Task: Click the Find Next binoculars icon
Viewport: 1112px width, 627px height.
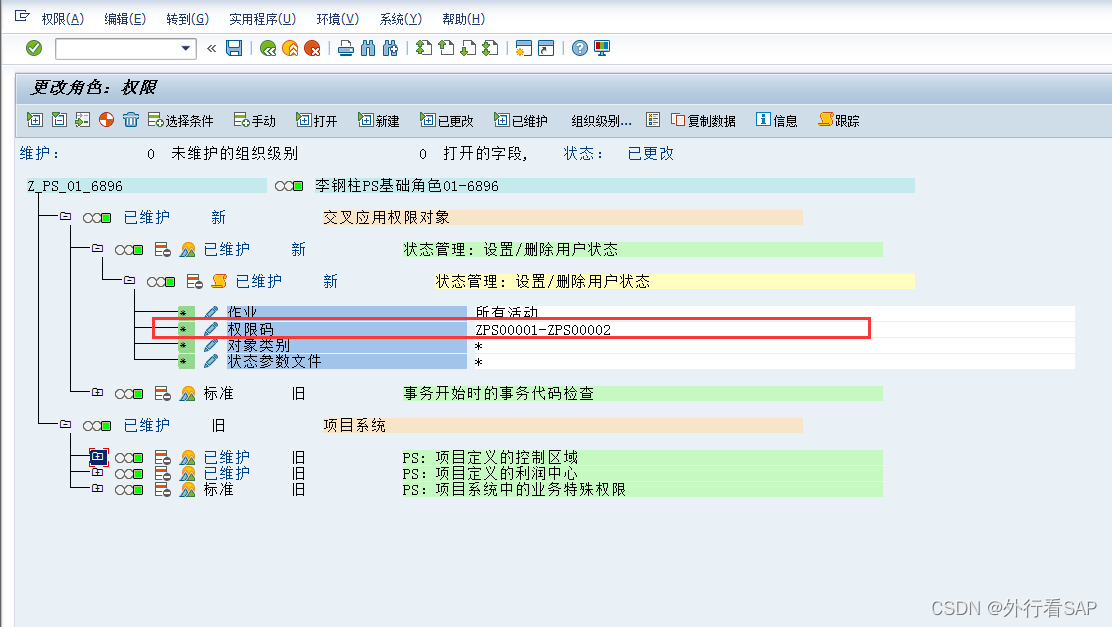Action: pos(390,48)
